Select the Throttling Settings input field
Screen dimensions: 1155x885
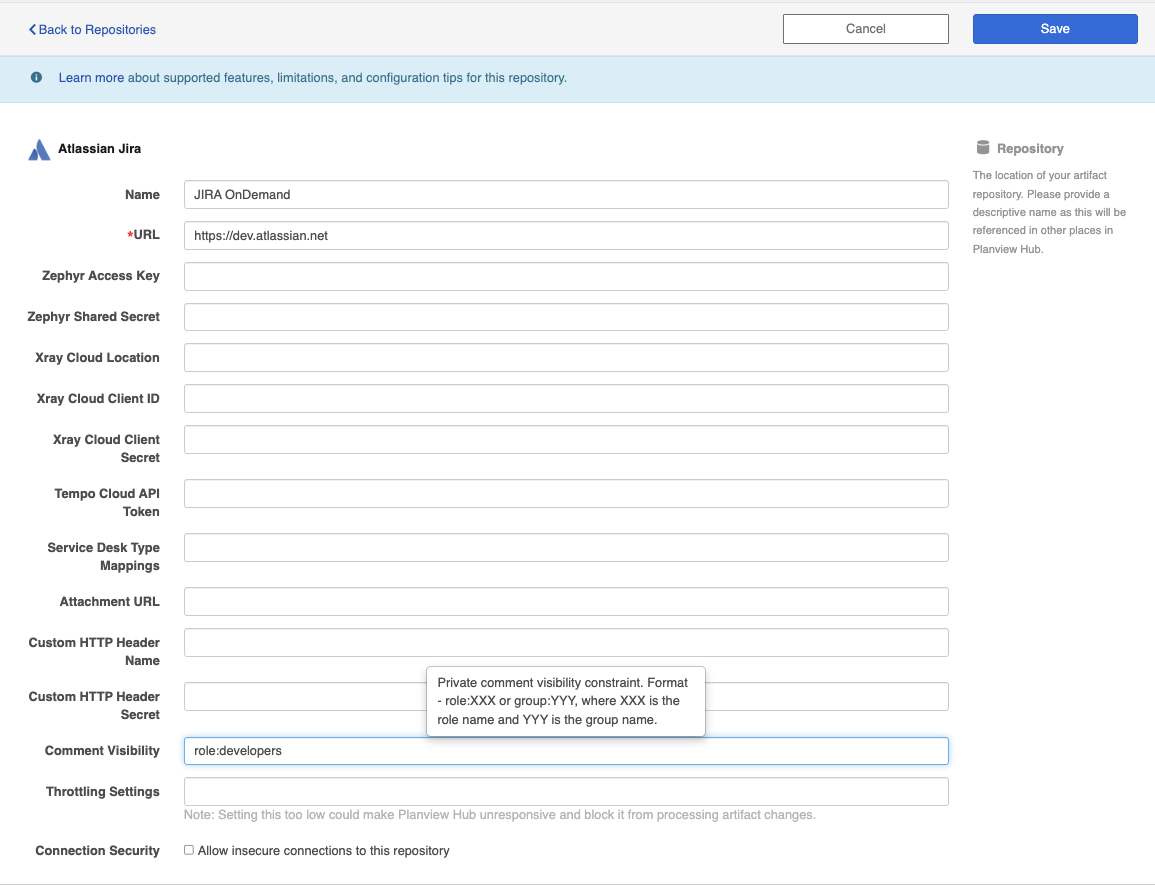click(566, 792)
